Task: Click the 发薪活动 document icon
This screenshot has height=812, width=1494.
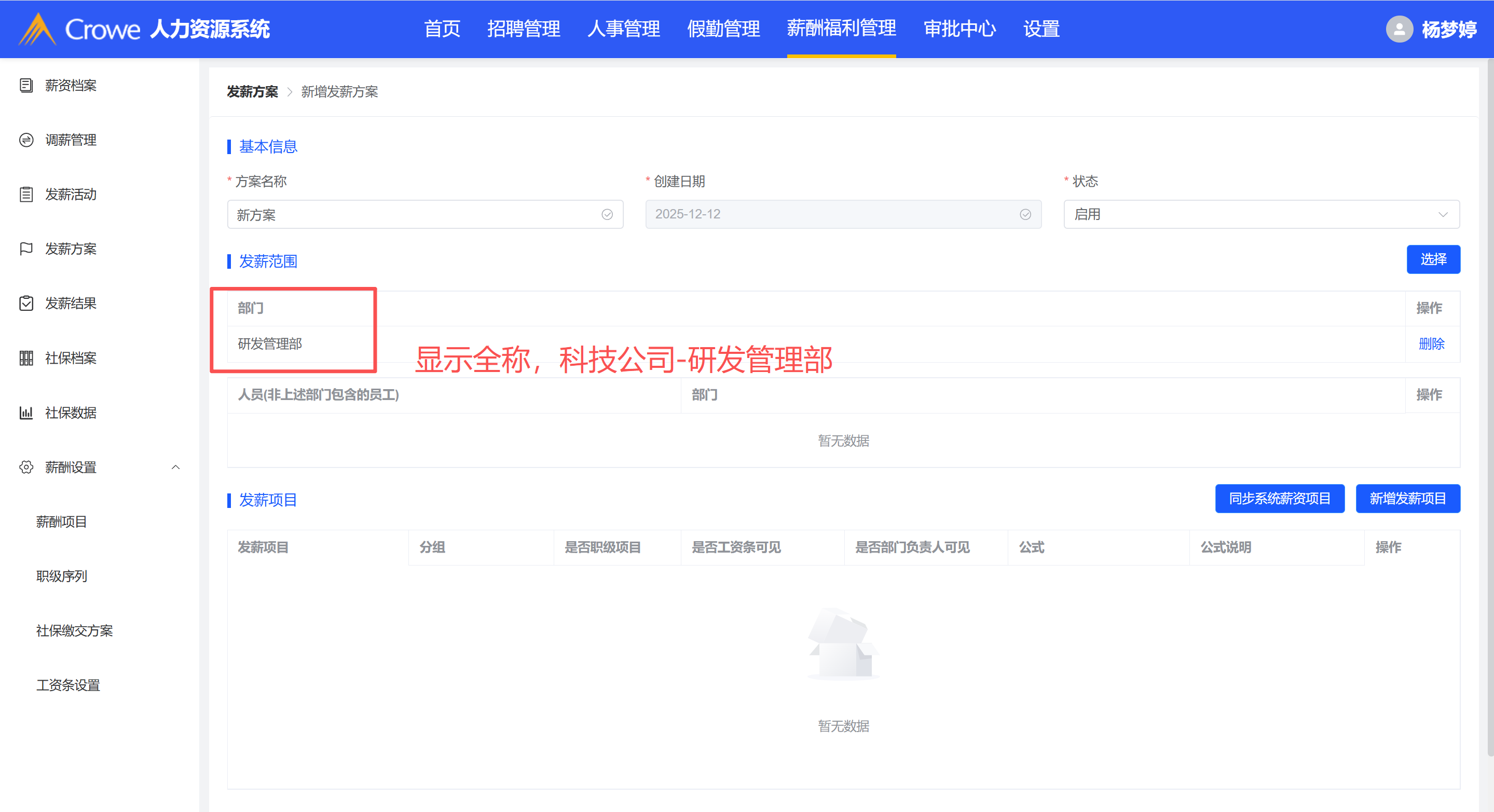Action: click(26, 194)
